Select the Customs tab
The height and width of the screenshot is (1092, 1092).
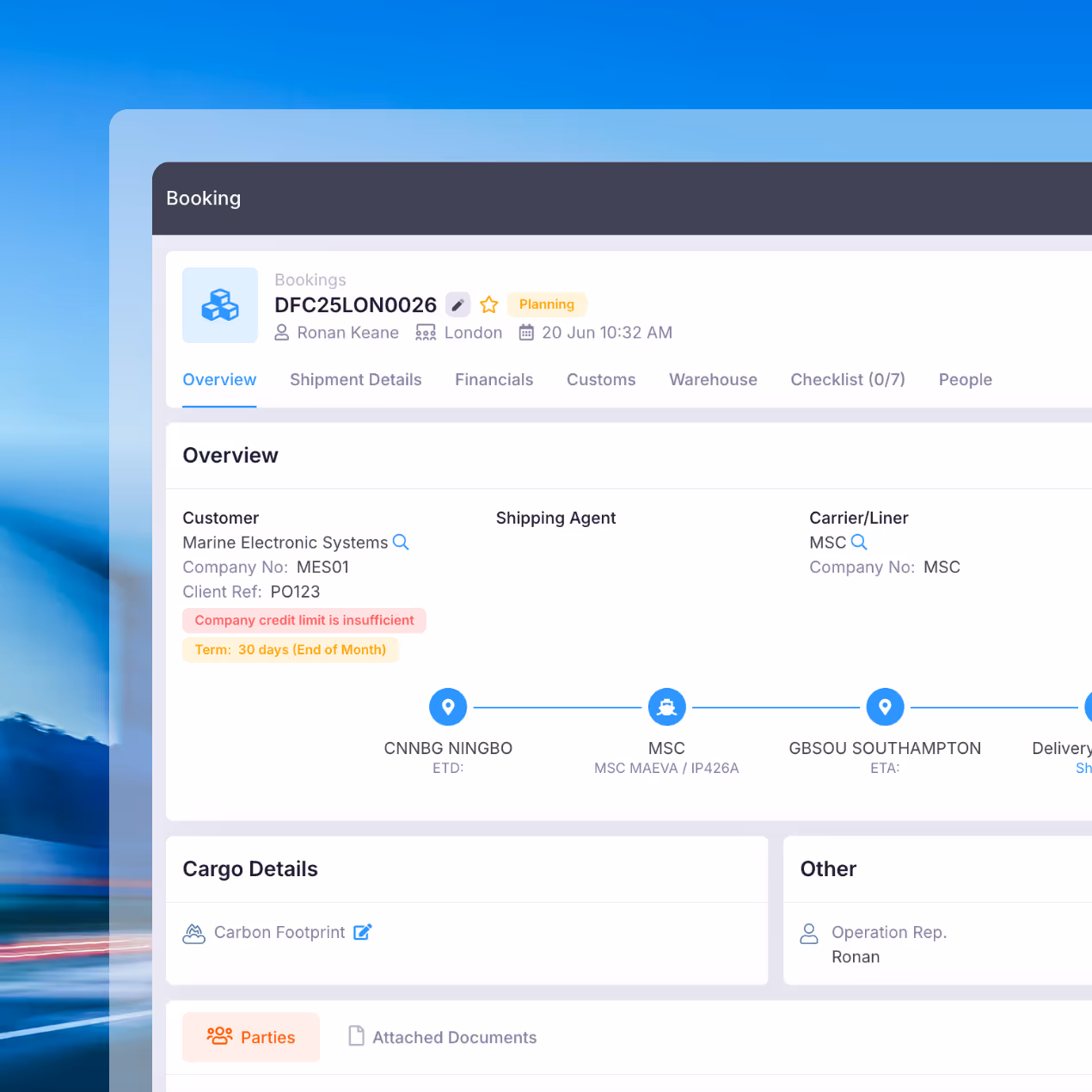click(x=601, y=379)
